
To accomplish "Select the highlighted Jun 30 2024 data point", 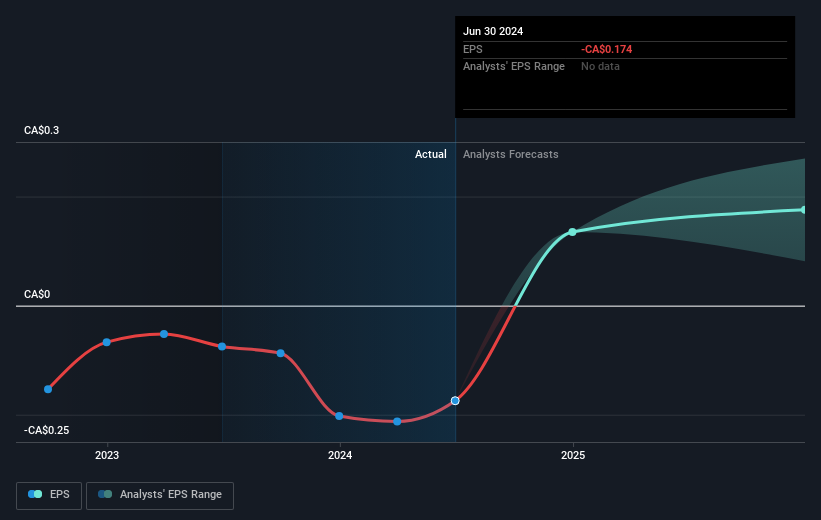I will click(455, 401).
